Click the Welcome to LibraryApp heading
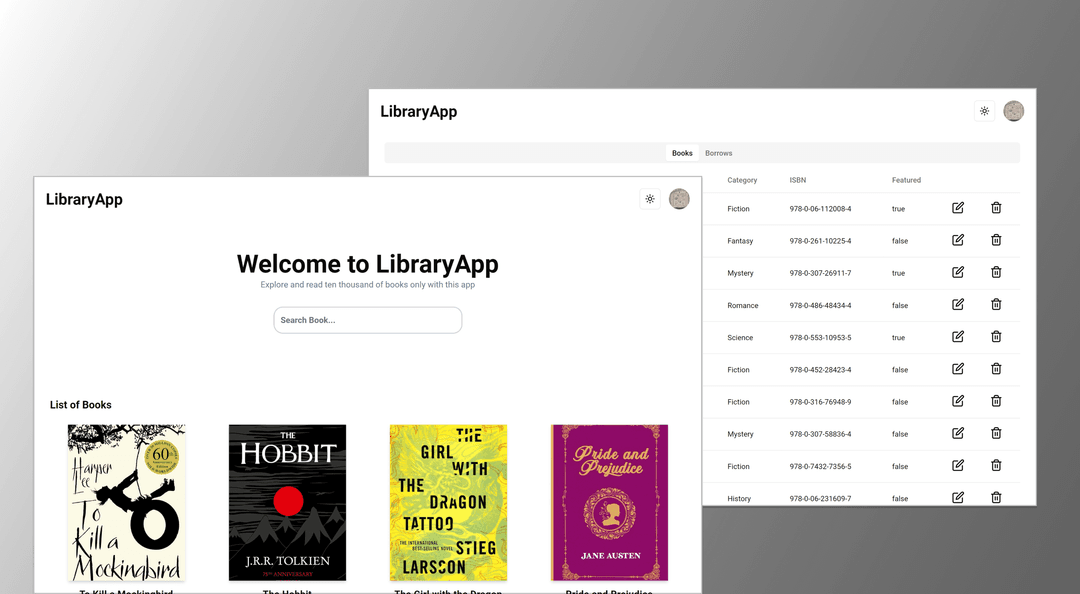Image resolution: width=1080 pixels, height=594 pixels. pos(368,264)
